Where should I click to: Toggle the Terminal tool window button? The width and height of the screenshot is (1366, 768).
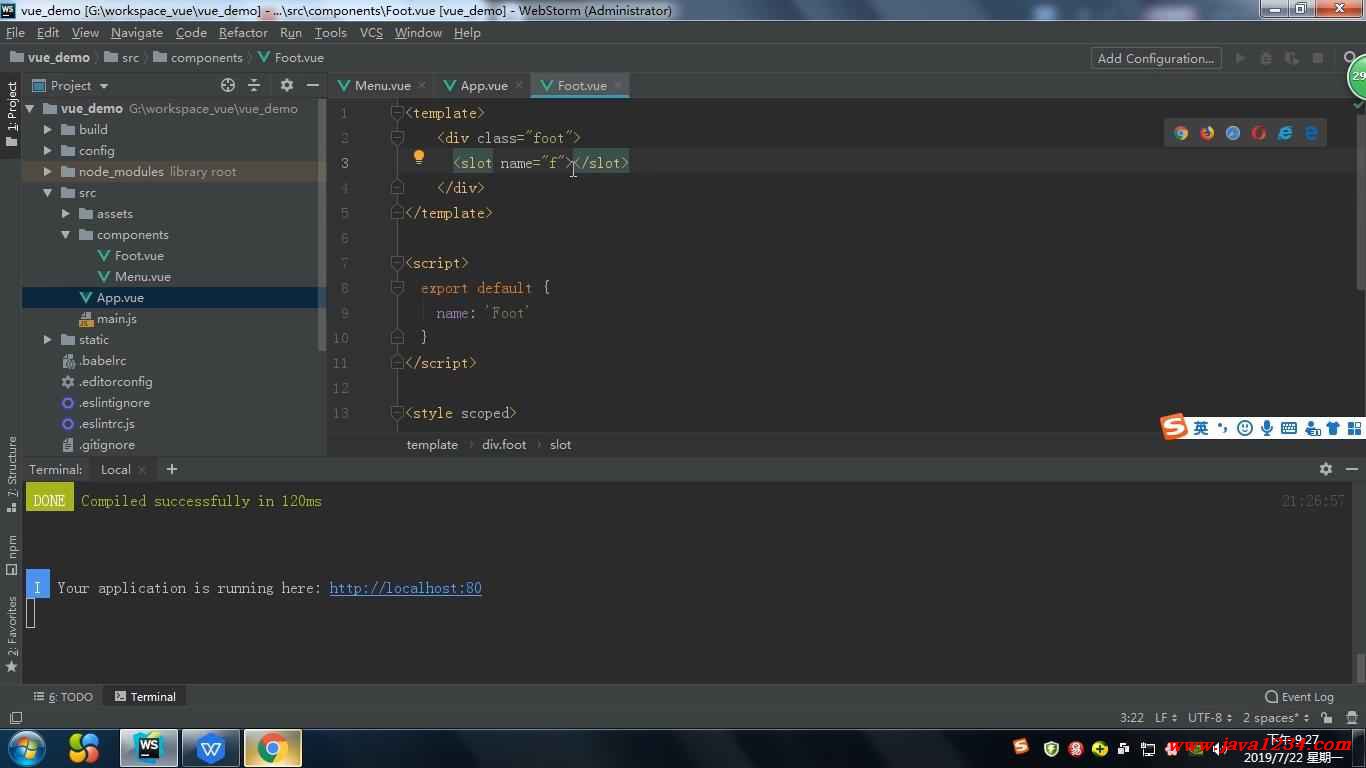[145, 697]
